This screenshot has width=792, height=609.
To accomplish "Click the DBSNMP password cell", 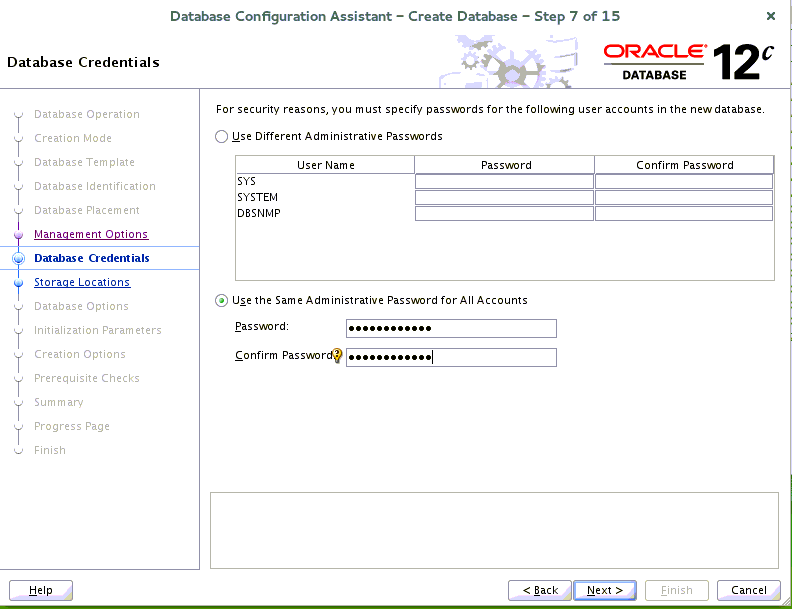I will 504,214.
